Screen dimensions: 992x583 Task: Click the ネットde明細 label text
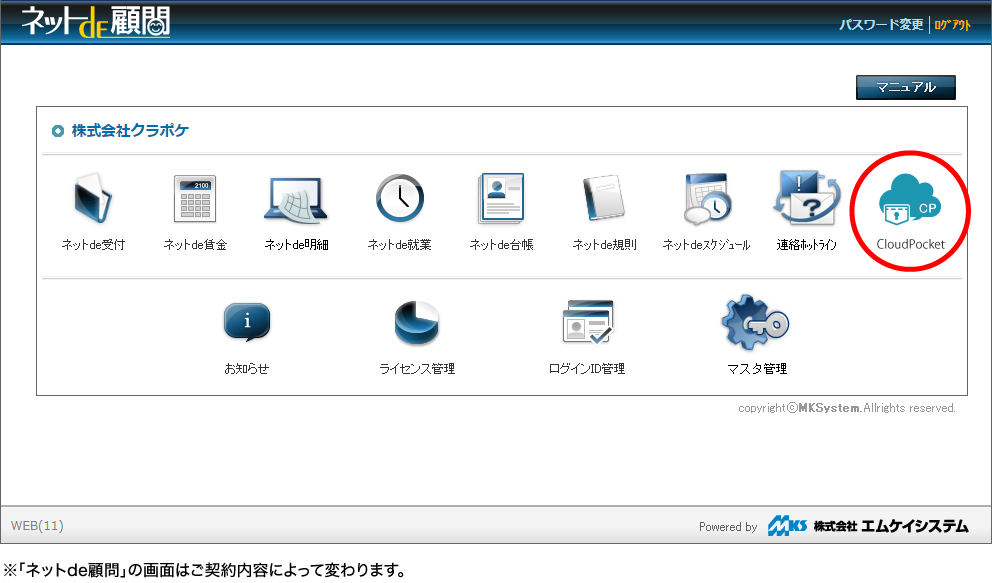296,245
